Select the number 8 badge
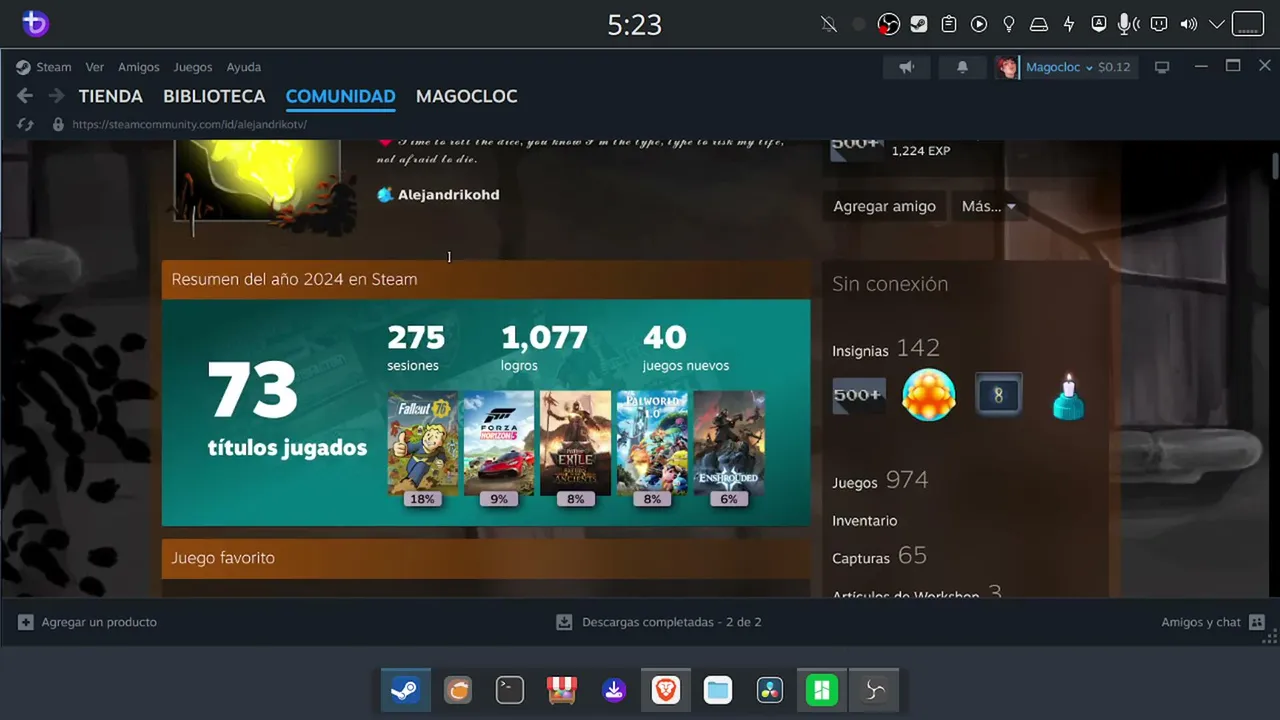This screenshot has width=1280, height=720. coord(998,395)
